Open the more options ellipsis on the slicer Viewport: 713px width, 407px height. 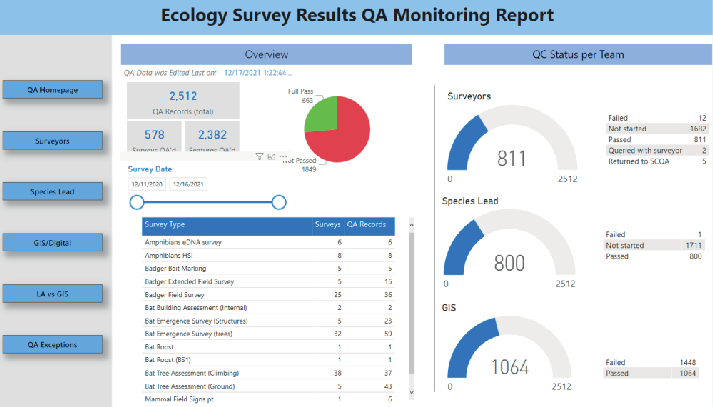[x=283, y=157]
